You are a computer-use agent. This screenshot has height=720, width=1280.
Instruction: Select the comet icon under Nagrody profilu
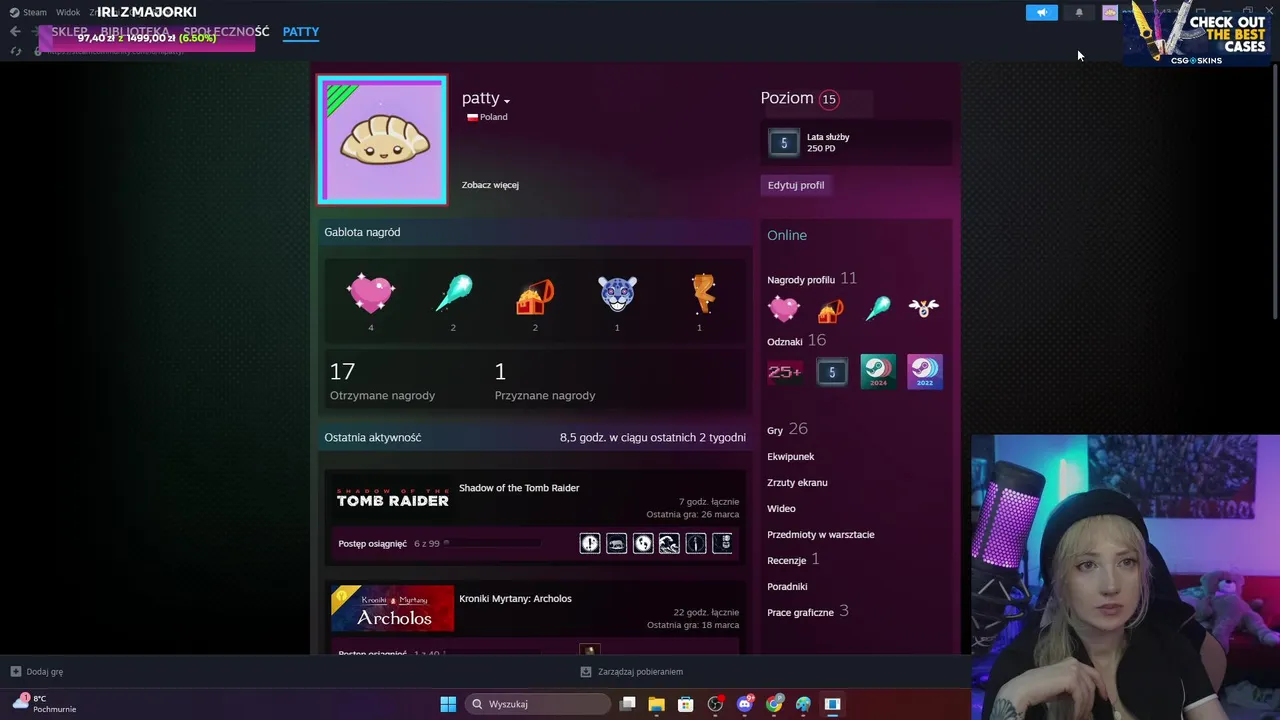878,308
